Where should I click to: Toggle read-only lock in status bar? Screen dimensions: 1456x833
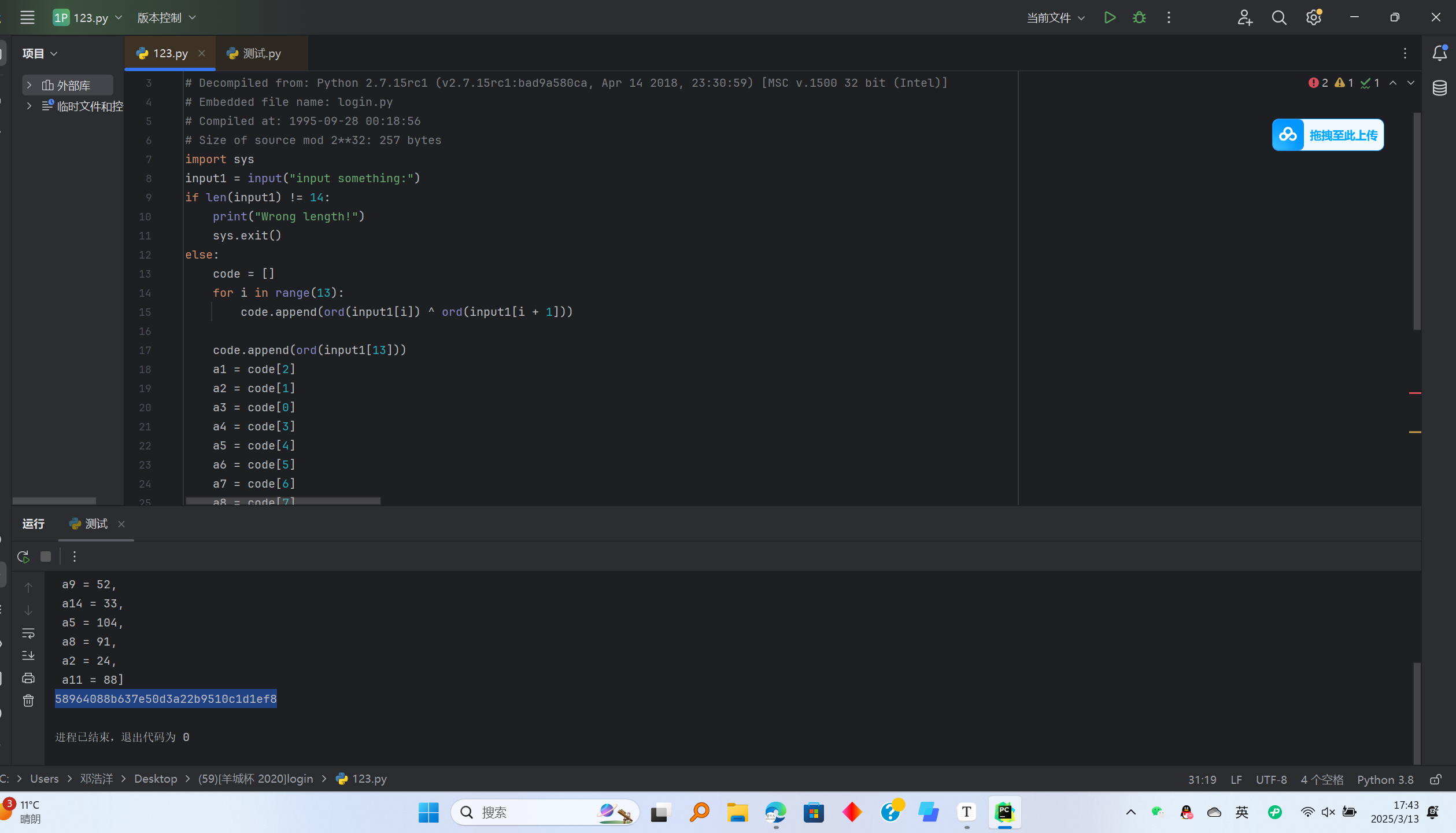[x=1435, y=779]
